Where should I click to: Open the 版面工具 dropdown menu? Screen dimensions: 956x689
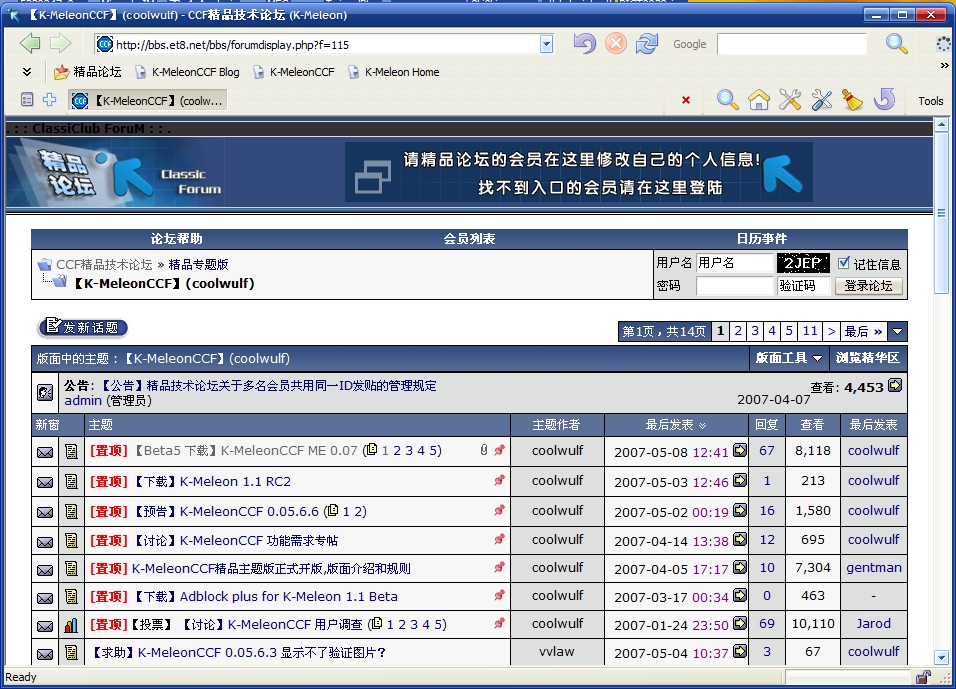click(788, 358)
